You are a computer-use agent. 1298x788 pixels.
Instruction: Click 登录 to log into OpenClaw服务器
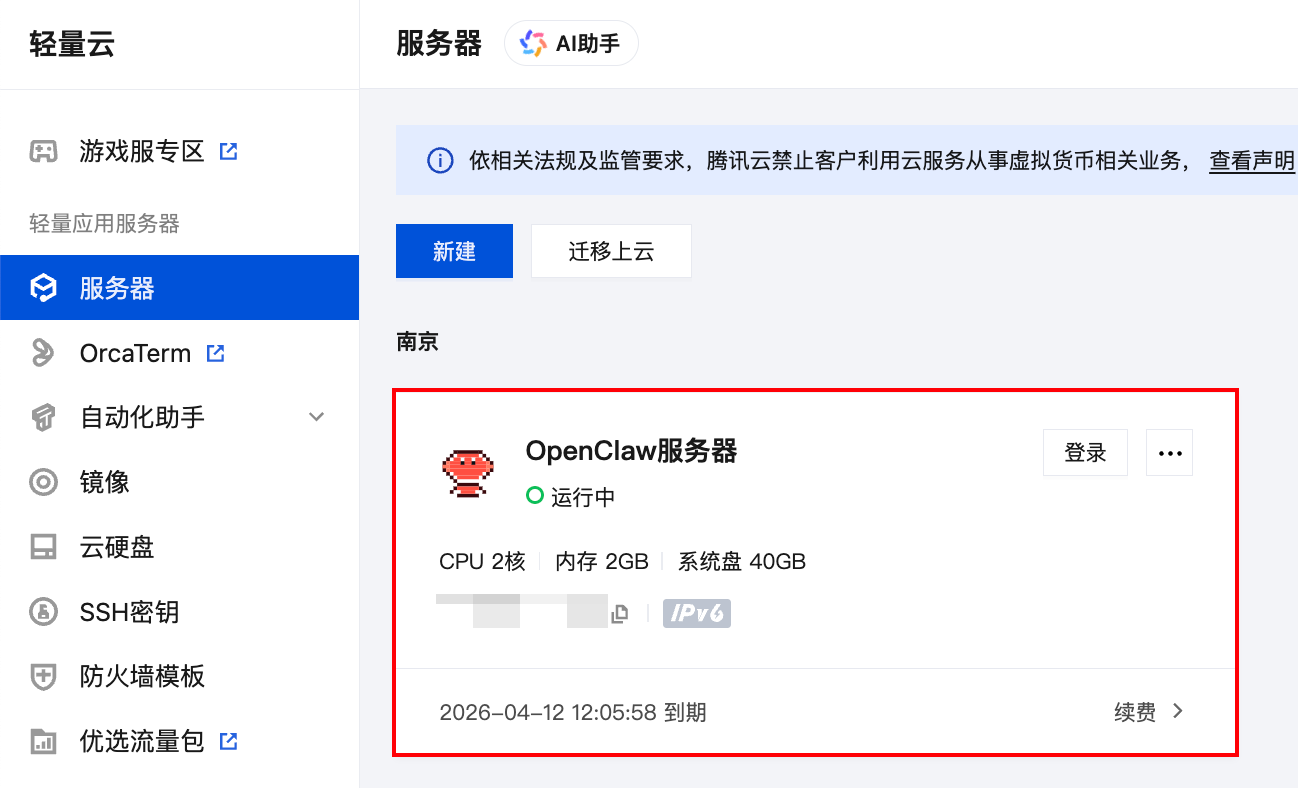[x=1085, y=452]
